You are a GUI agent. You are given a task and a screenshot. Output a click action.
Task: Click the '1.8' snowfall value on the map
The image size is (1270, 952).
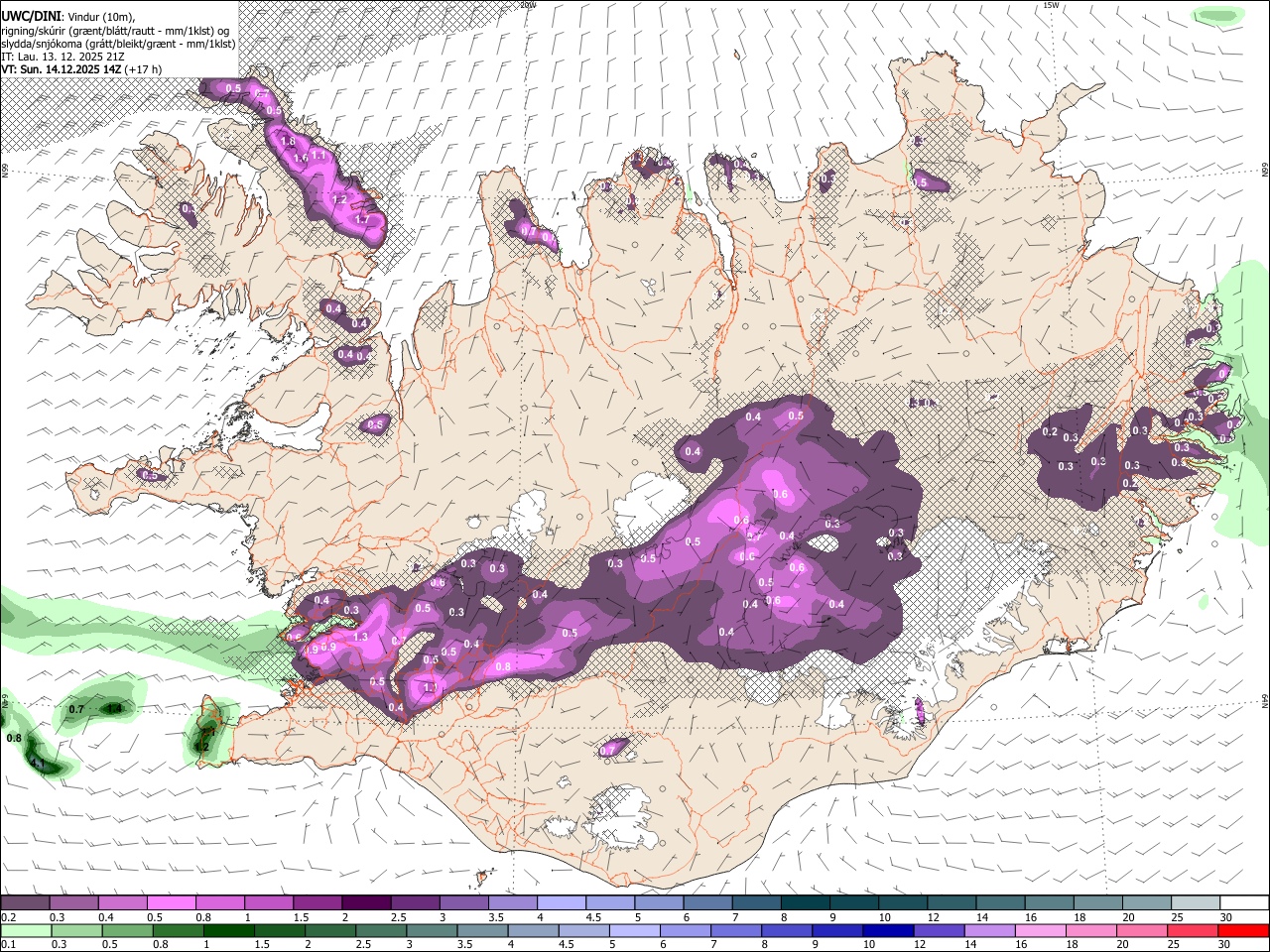click(x=289, y=142)
